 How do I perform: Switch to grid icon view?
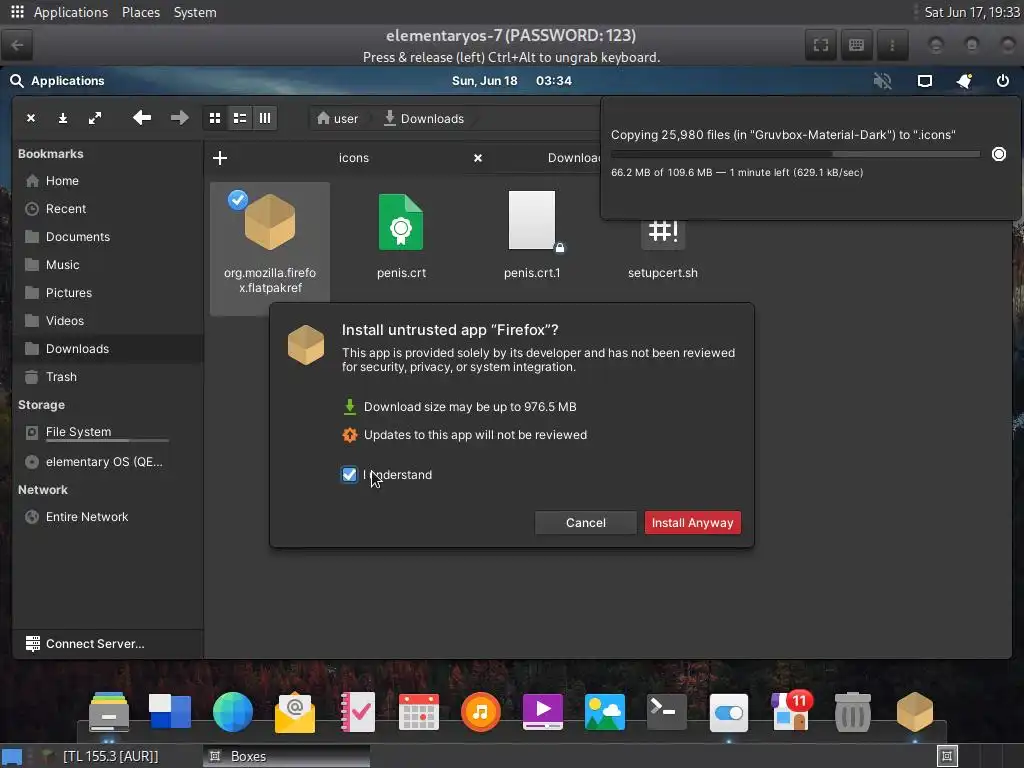(215, 118)
